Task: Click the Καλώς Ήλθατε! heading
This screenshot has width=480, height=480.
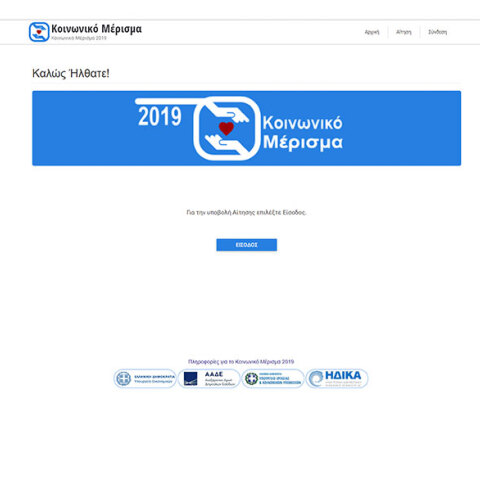Action: (x=71, y=73)
